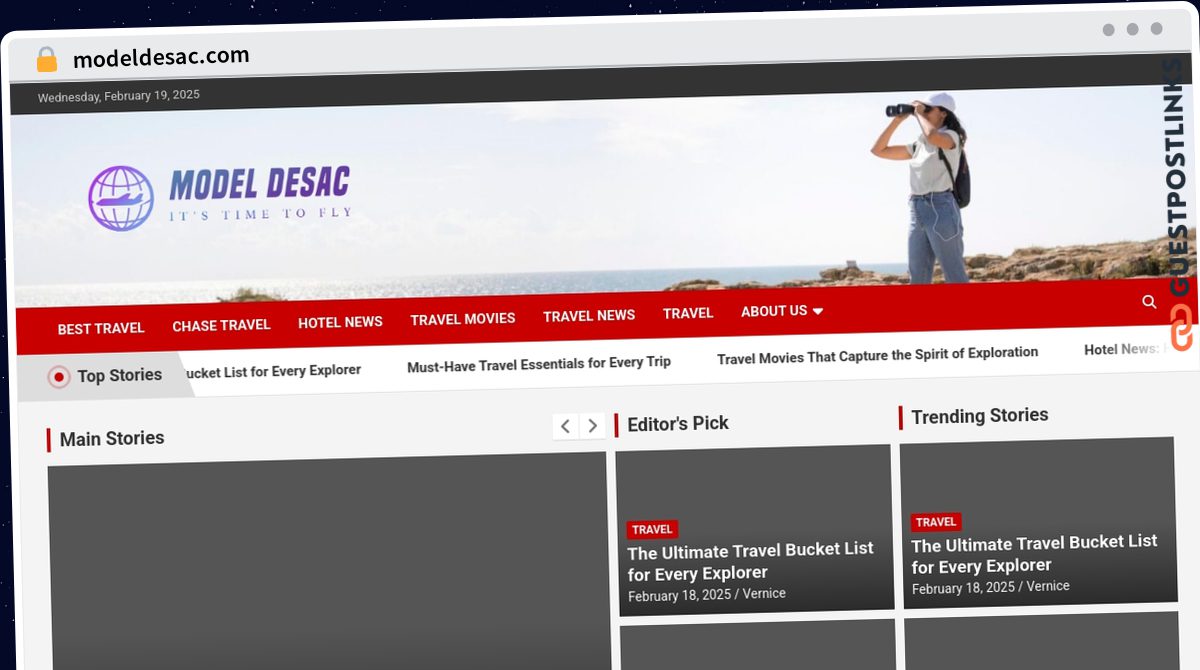This screenshot has height=670, width=1200.
Task: Open the Travel News menu item
Action: (x=589, y=316)
